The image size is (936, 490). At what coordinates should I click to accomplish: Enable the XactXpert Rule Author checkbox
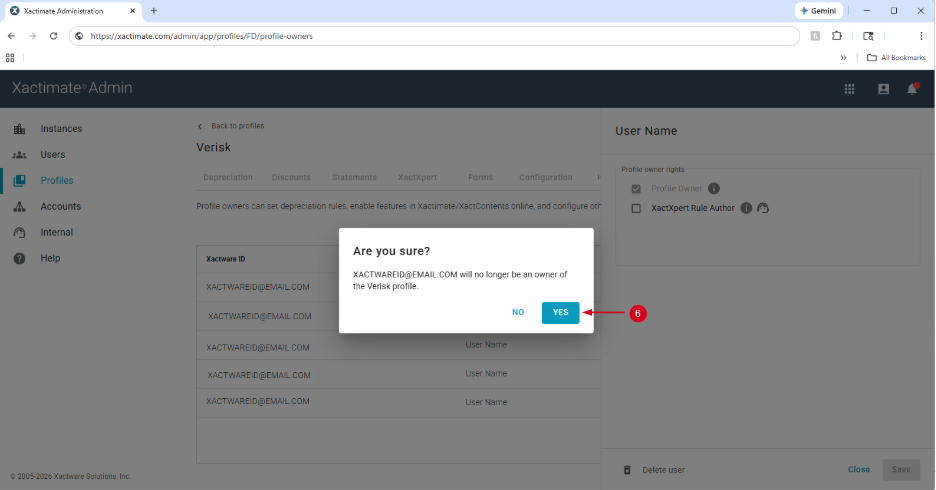click(x=636, y=208)
